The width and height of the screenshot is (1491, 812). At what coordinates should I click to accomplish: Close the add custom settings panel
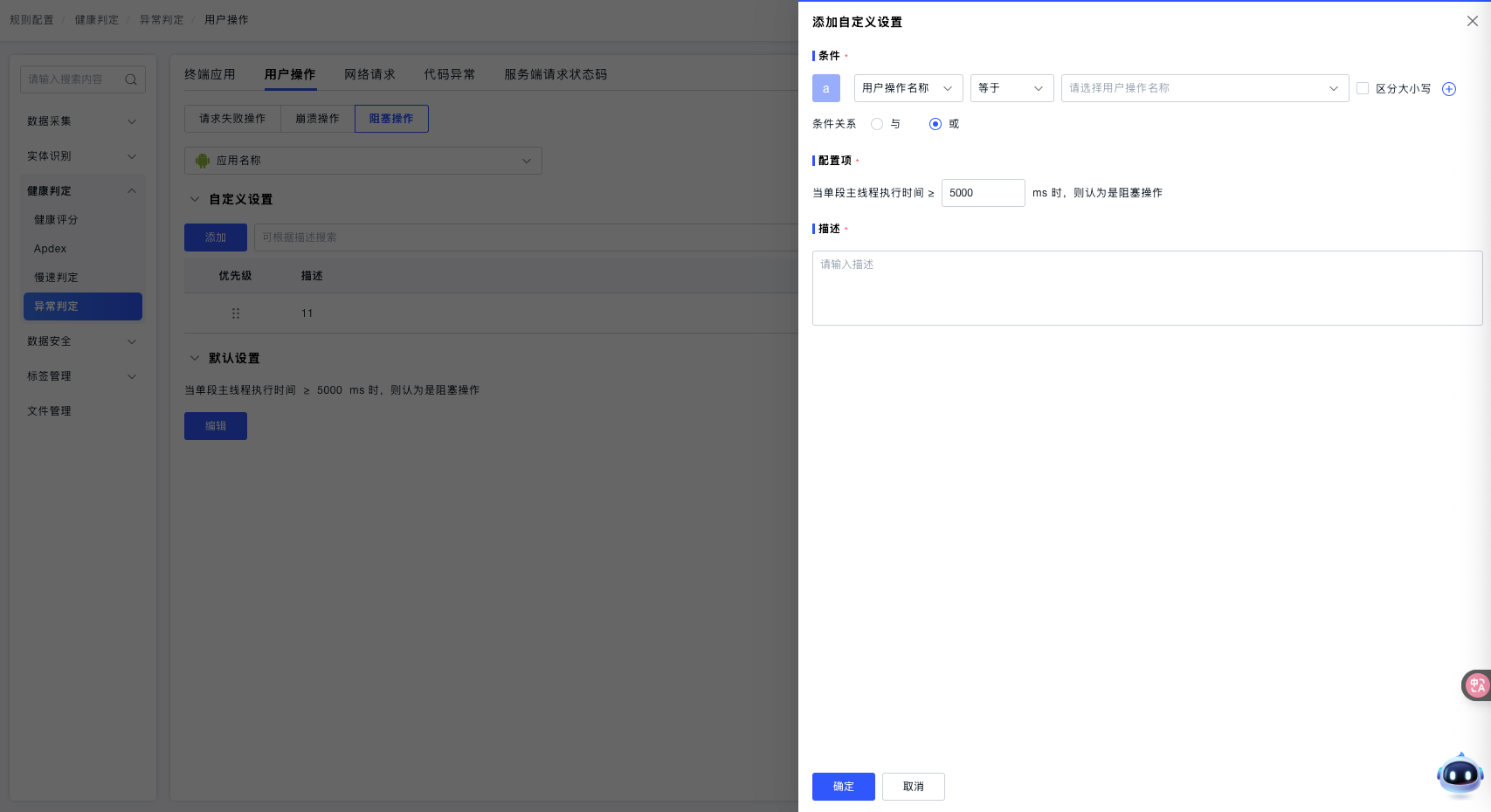click(x=1472, y=21)
